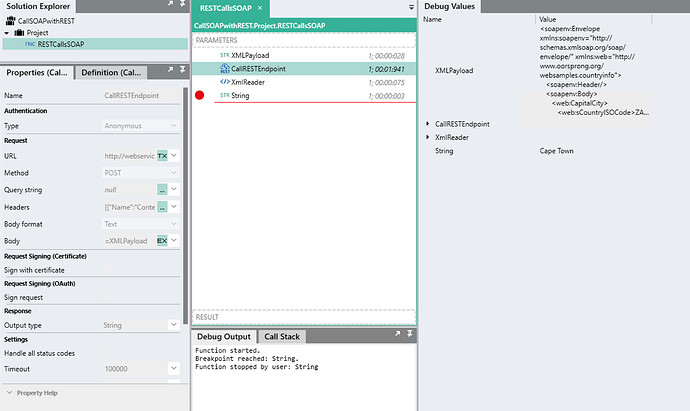Switch to the Call Stack tab
690x411 pixels.
(x=282, y=337)
